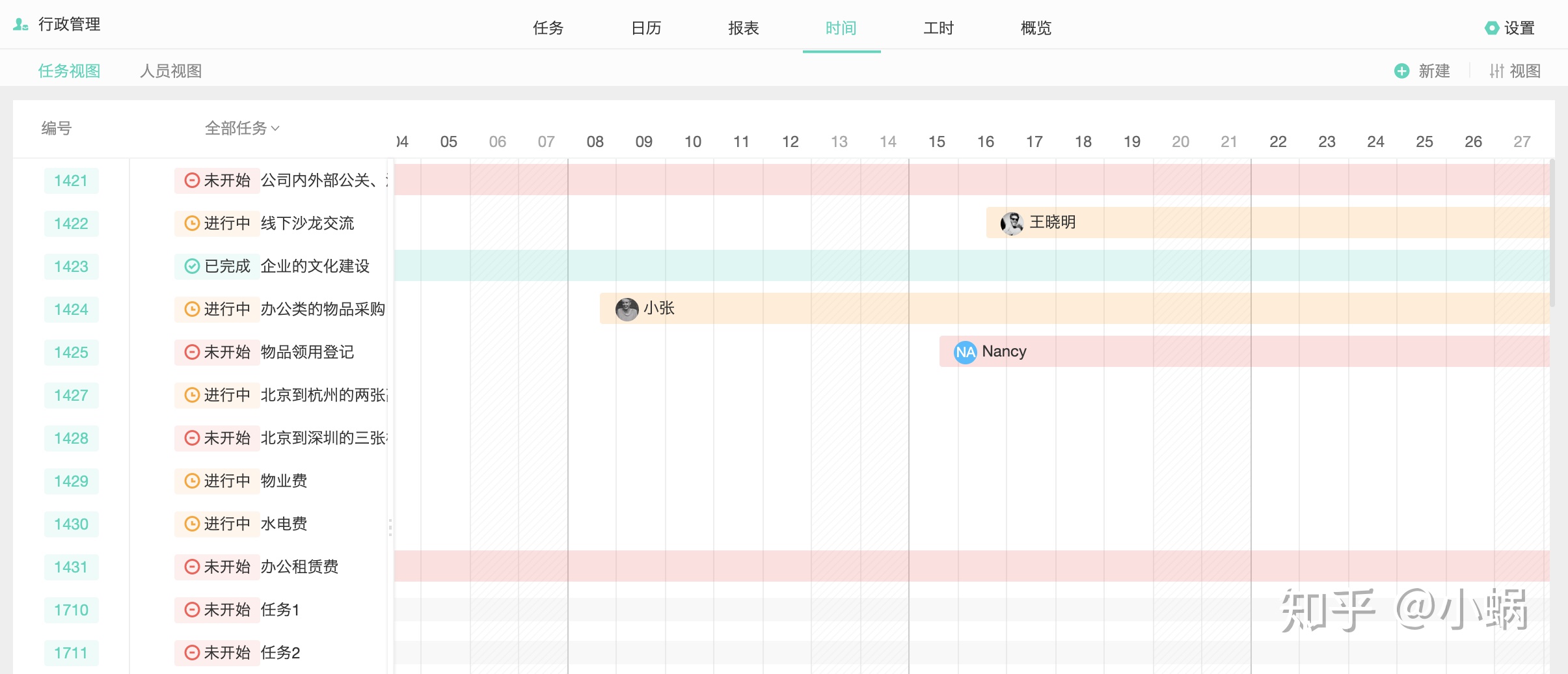Click task title 线下沙龙交流

tap(307, 223)
